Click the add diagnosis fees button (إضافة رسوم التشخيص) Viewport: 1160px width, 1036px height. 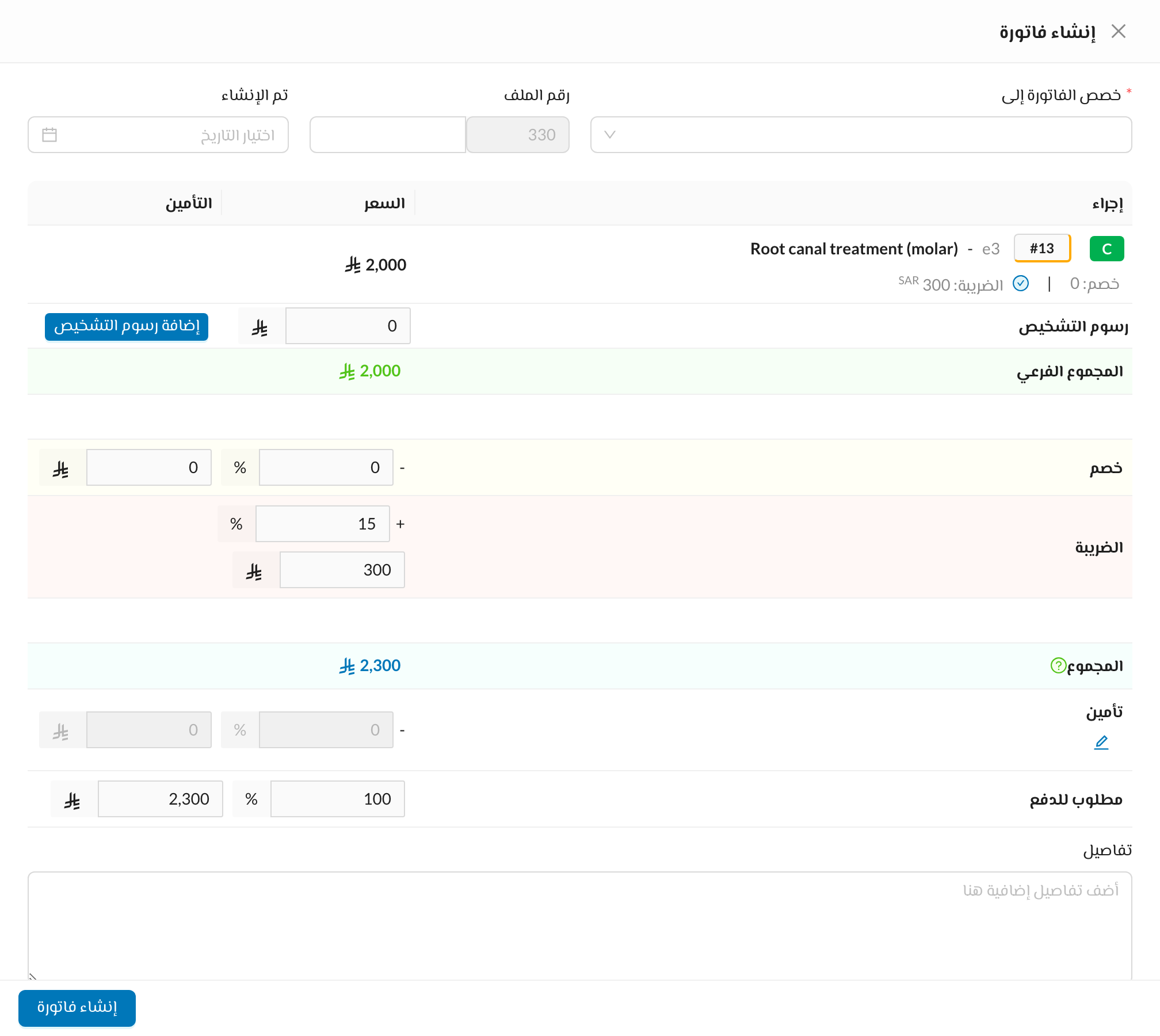[127, 326]
